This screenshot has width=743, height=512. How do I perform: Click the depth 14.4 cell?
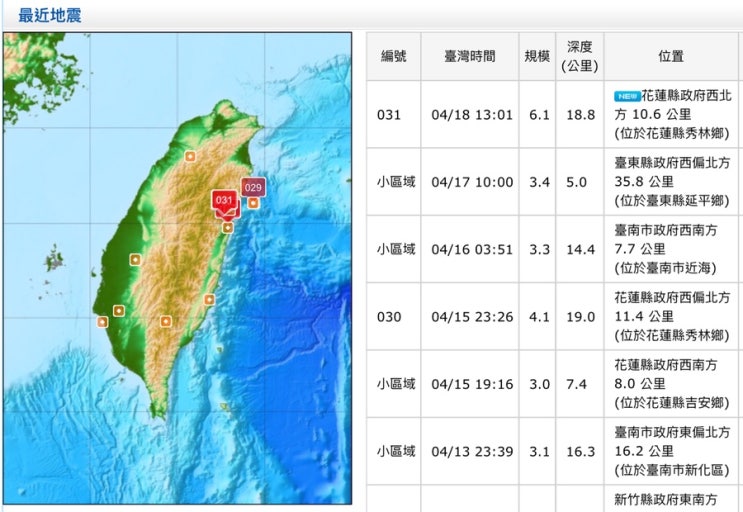(580, 250)
